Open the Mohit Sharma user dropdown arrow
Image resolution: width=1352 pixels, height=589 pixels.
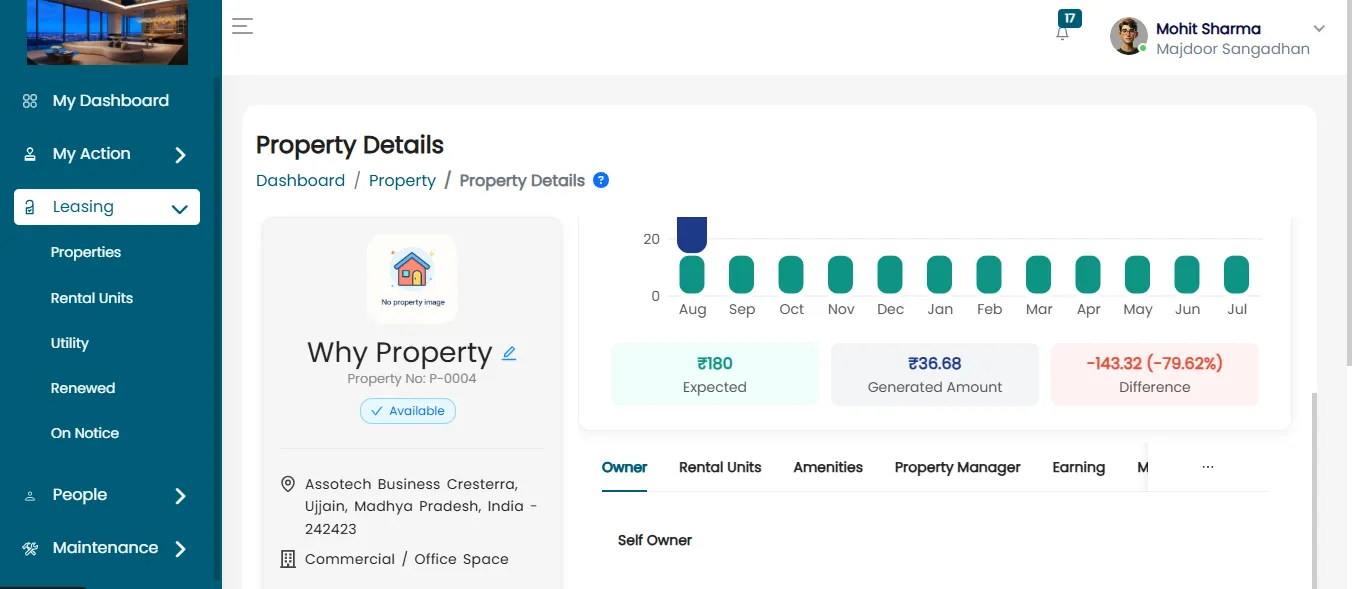(x=1319, y=28)
